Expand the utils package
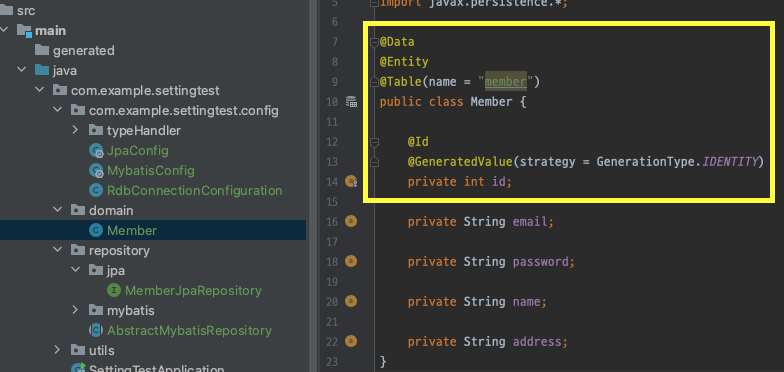The width and height of the screenshot is (784, 372). coord(58,350)
